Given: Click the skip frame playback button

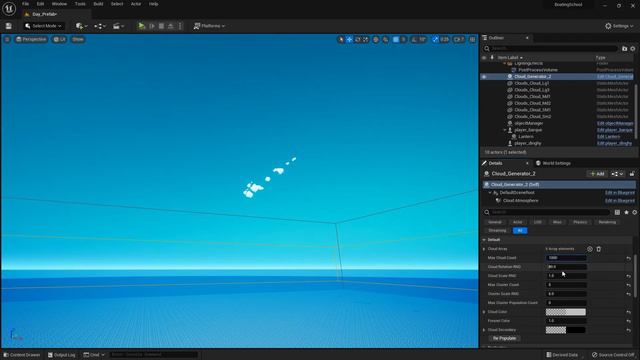Looking at the screenshot, I should (152, 26).
